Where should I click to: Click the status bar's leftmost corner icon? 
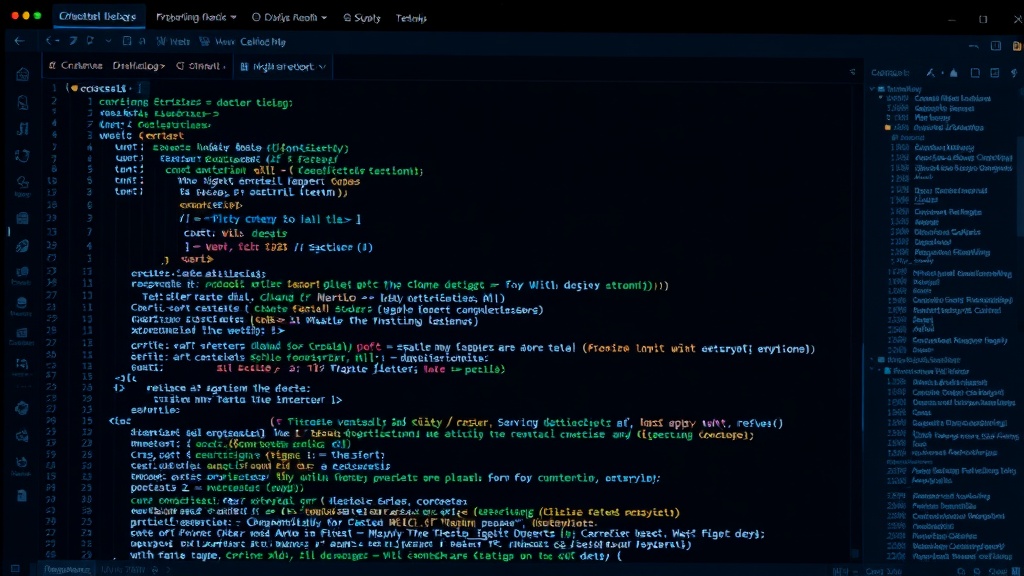click(x=15, y=569)
